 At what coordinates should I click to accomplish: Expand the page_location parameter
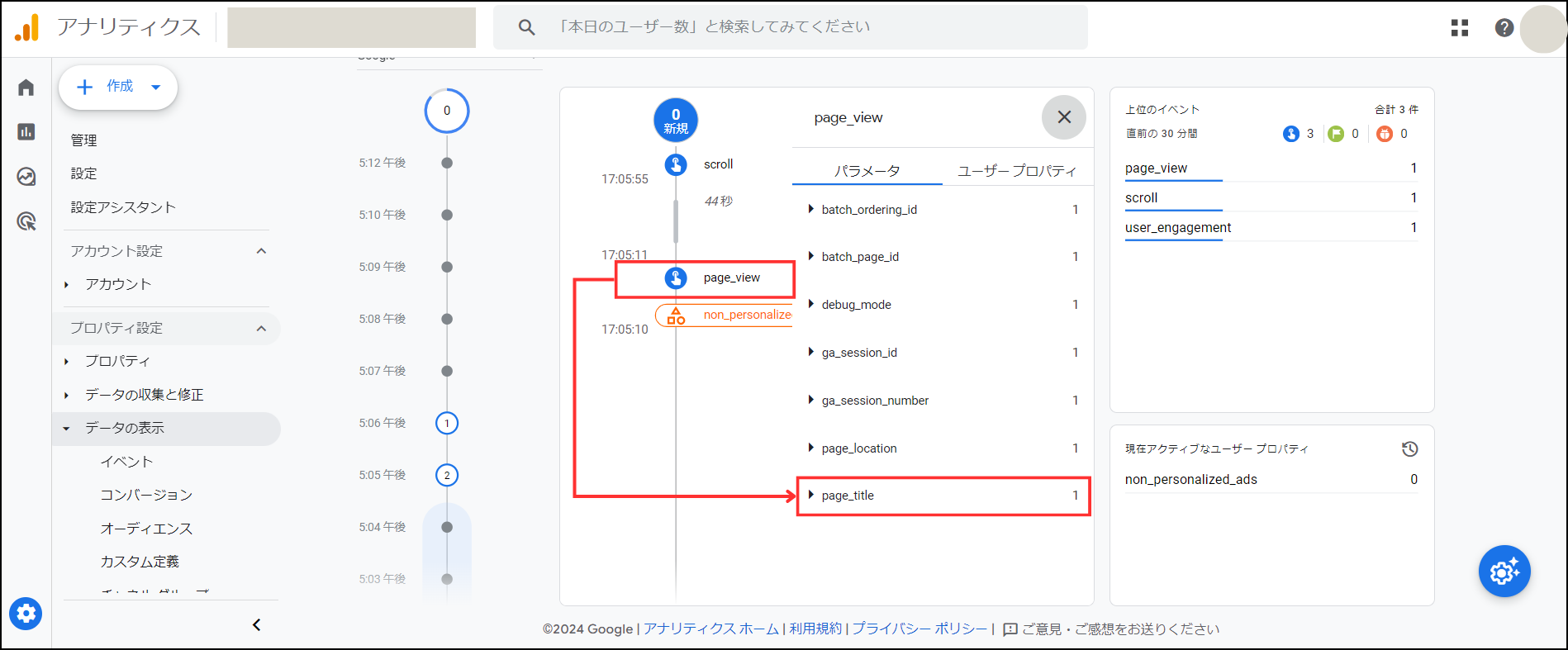(811, 448)
